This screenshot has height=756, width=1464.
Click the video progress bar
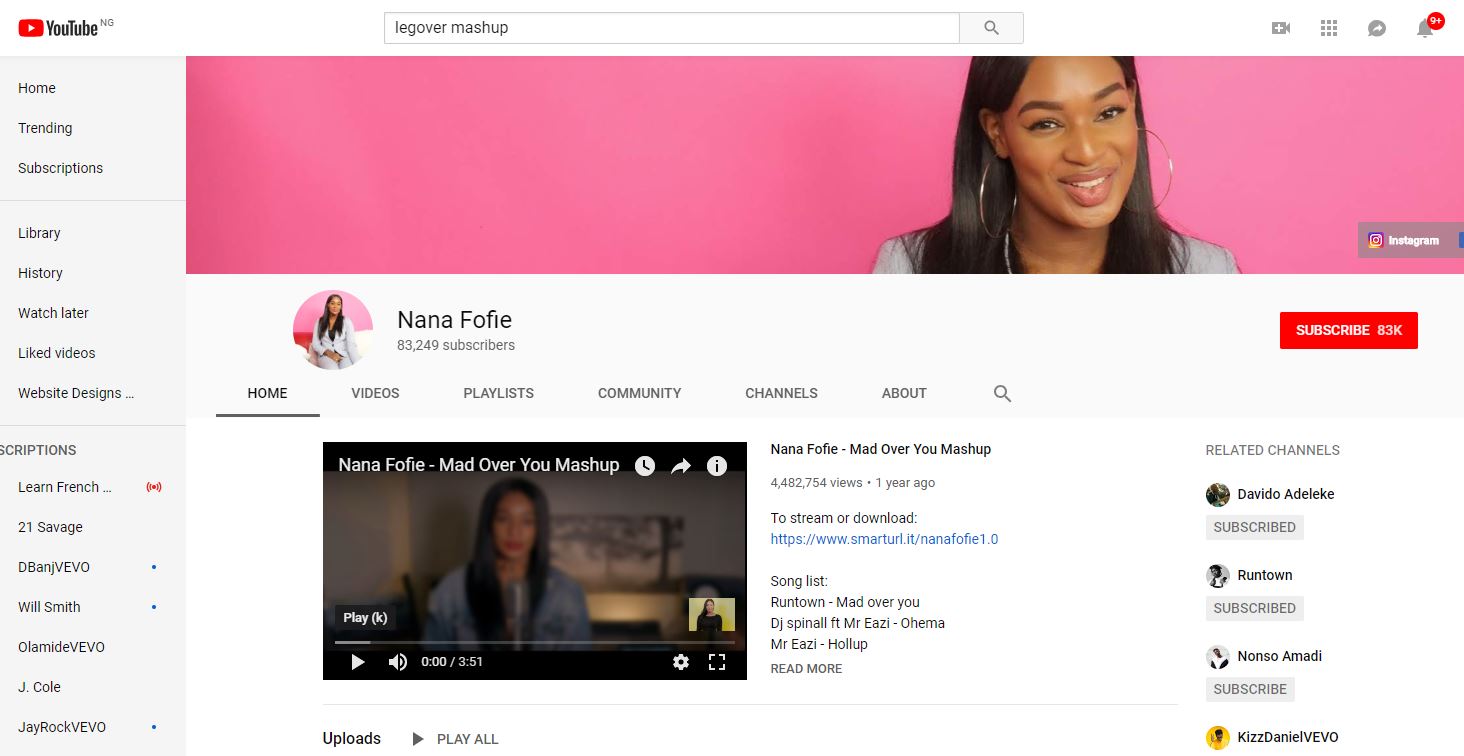535,642
